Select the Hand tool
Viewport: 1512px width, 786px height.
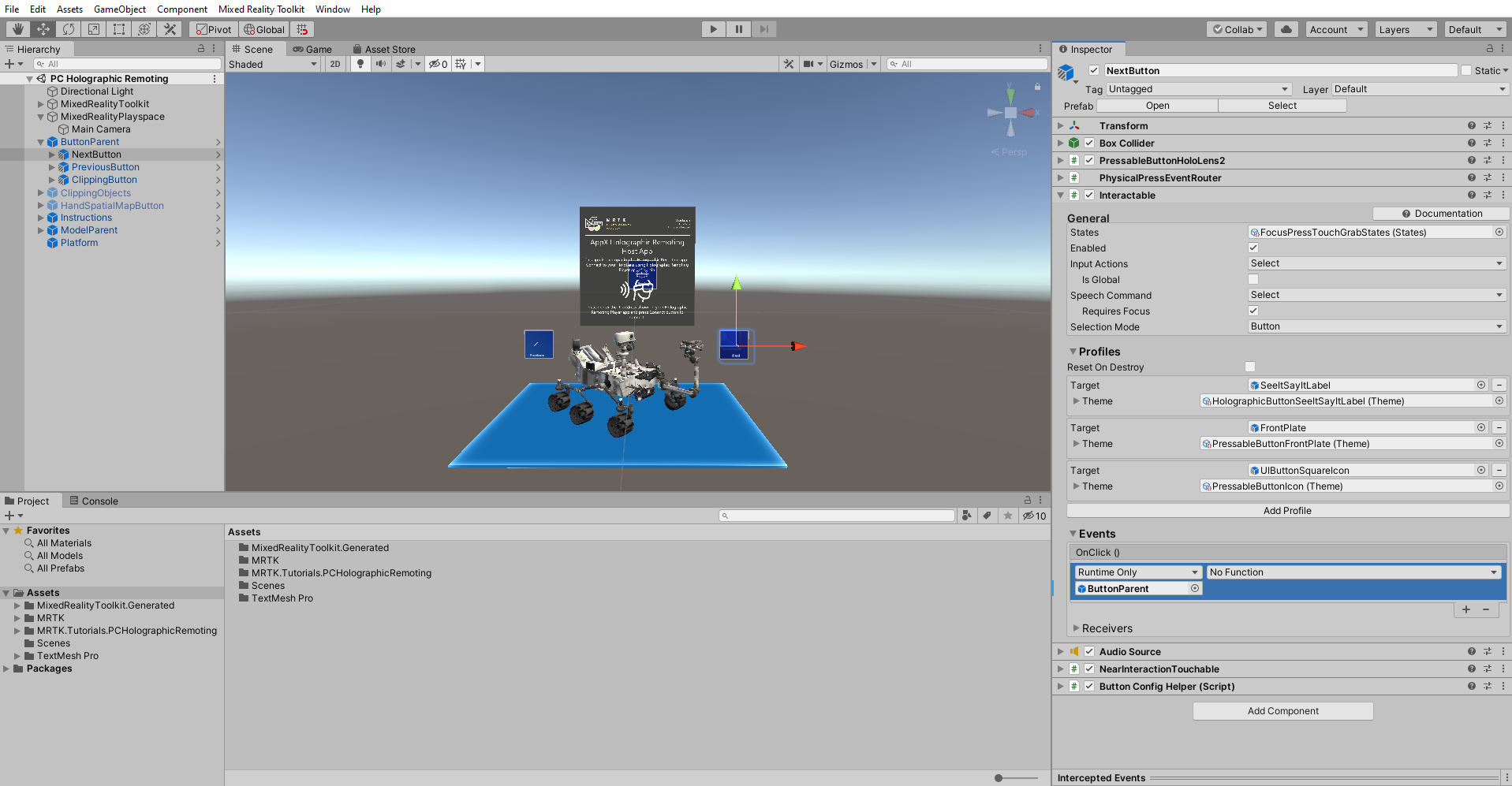pyautogui.click(x=17, y=29)
